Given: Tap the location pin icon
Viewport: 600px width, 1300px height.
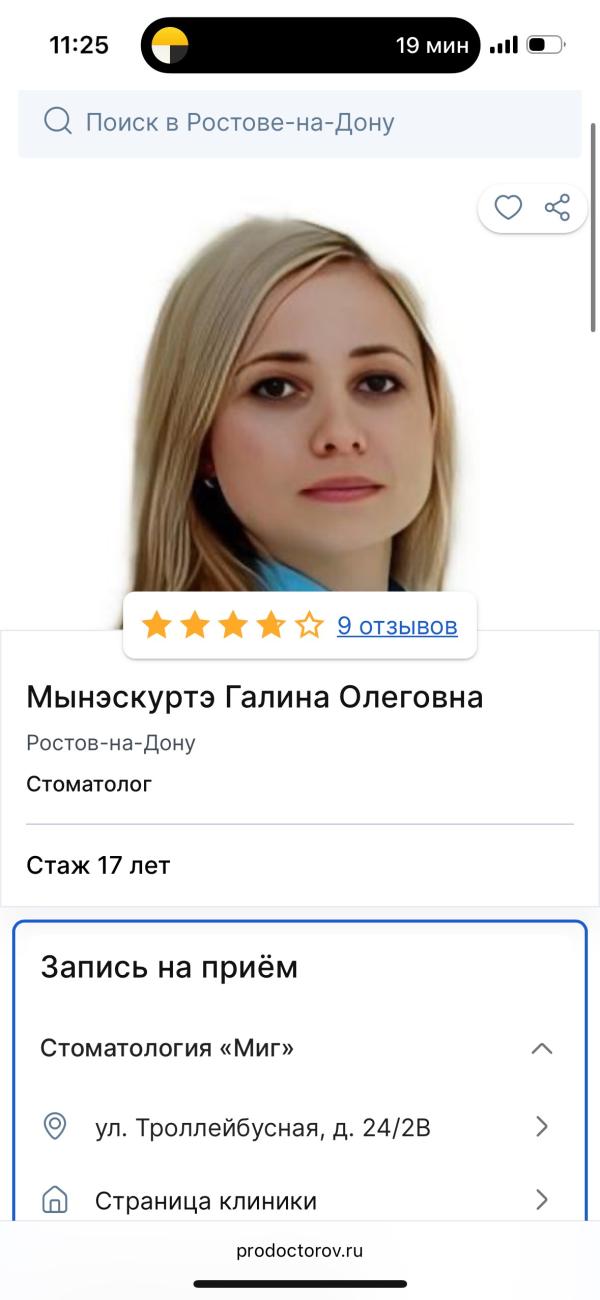Looking at the screenshot, I should point(55,1127).
